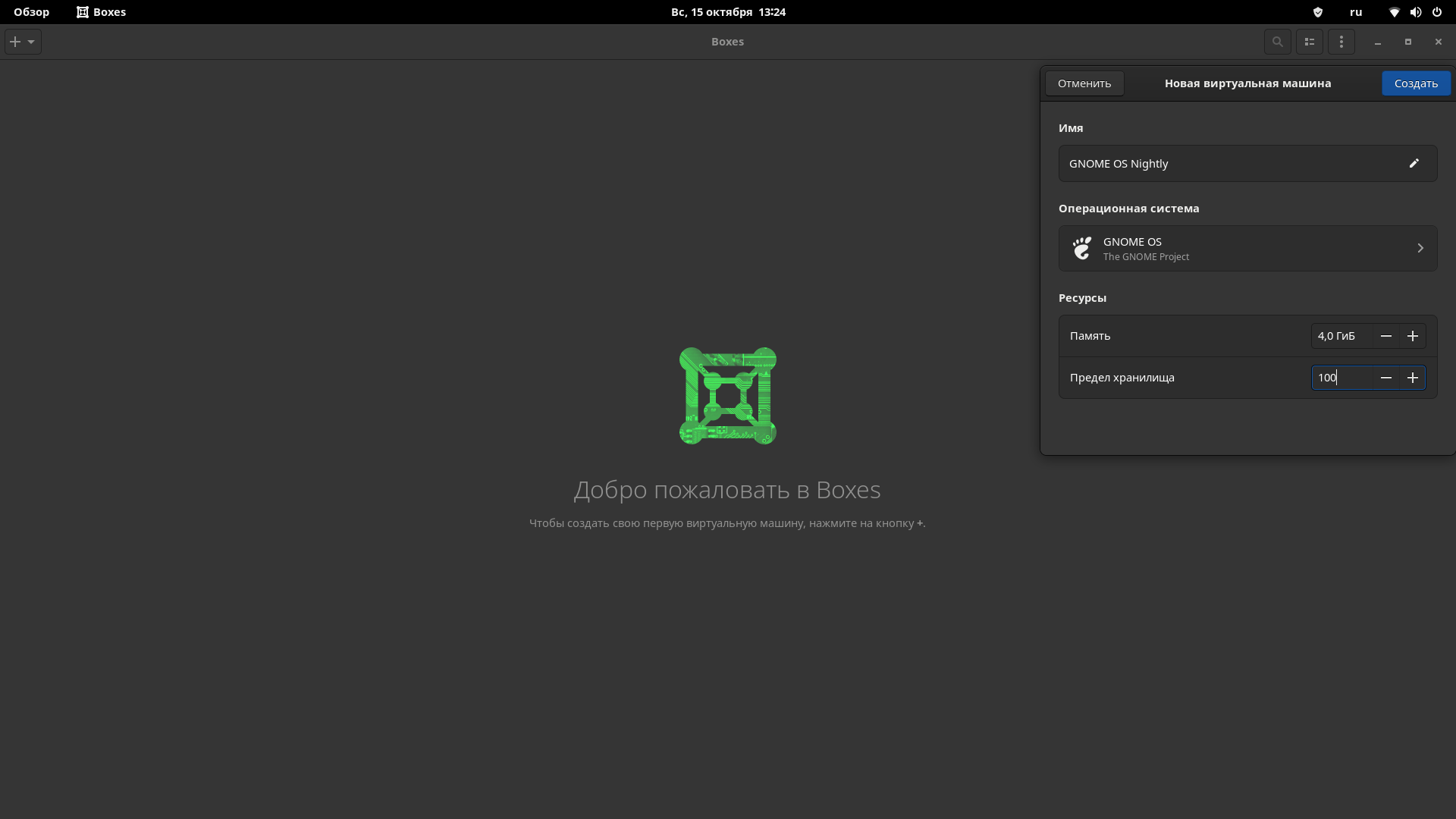The width and height of the screenshot is (1456, 819).
Task: Click the security shield icon
Action: tap(1319, 12)
